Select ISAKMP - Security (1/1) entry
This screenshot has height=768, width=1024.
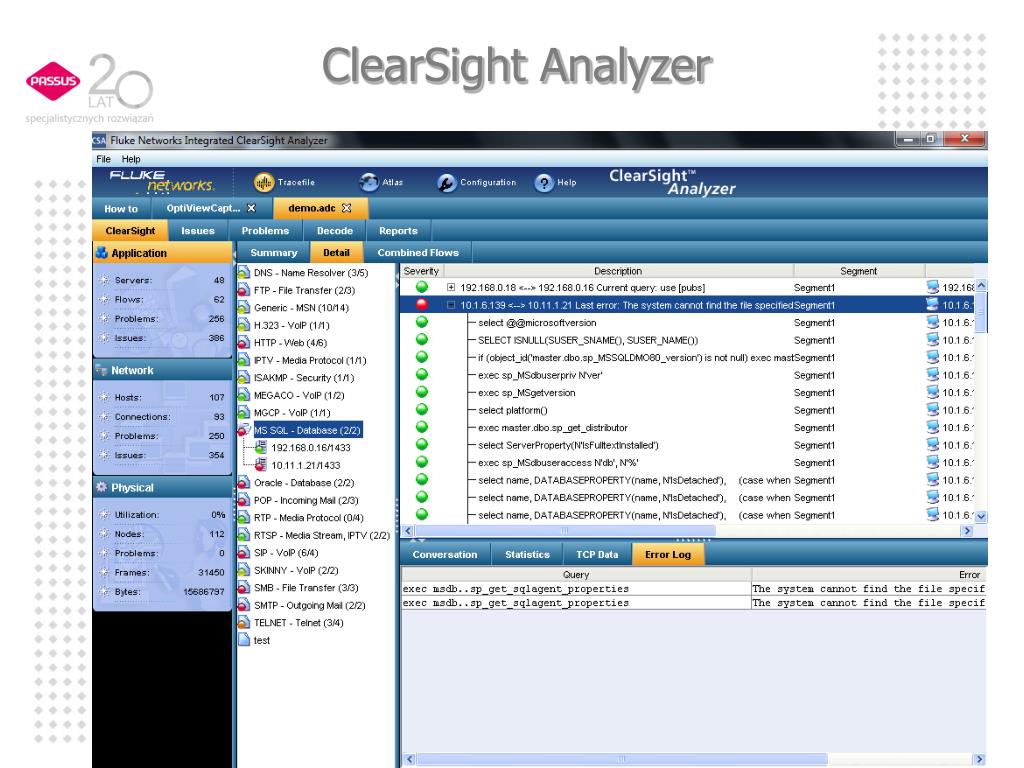tap(304, 377)
